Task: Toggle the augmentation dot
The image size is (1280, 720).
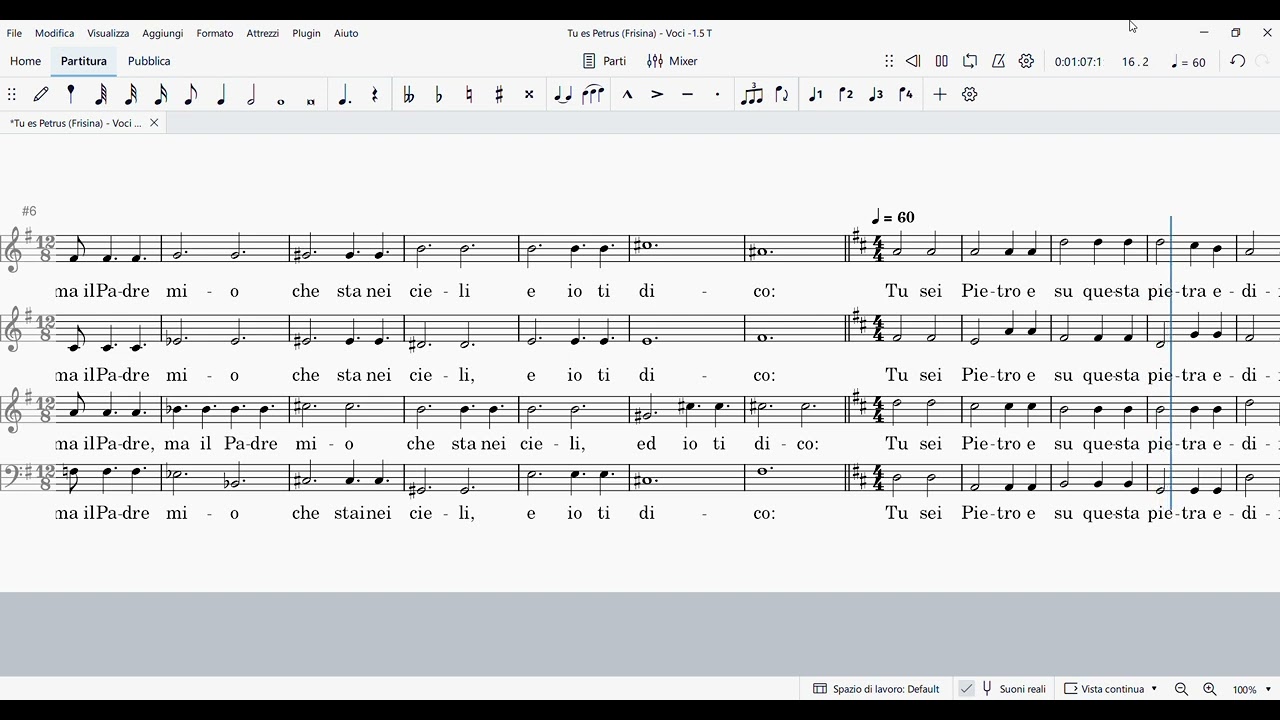Action: tap(345, 94)
